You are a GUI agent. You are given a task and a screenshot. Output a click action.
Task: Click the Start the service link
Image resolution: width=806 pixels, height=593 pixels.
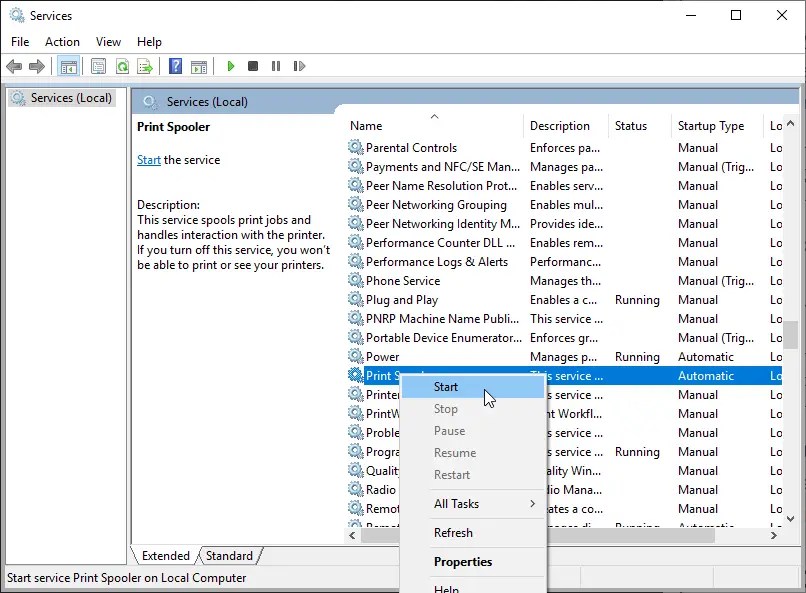[x=148, y=159]
